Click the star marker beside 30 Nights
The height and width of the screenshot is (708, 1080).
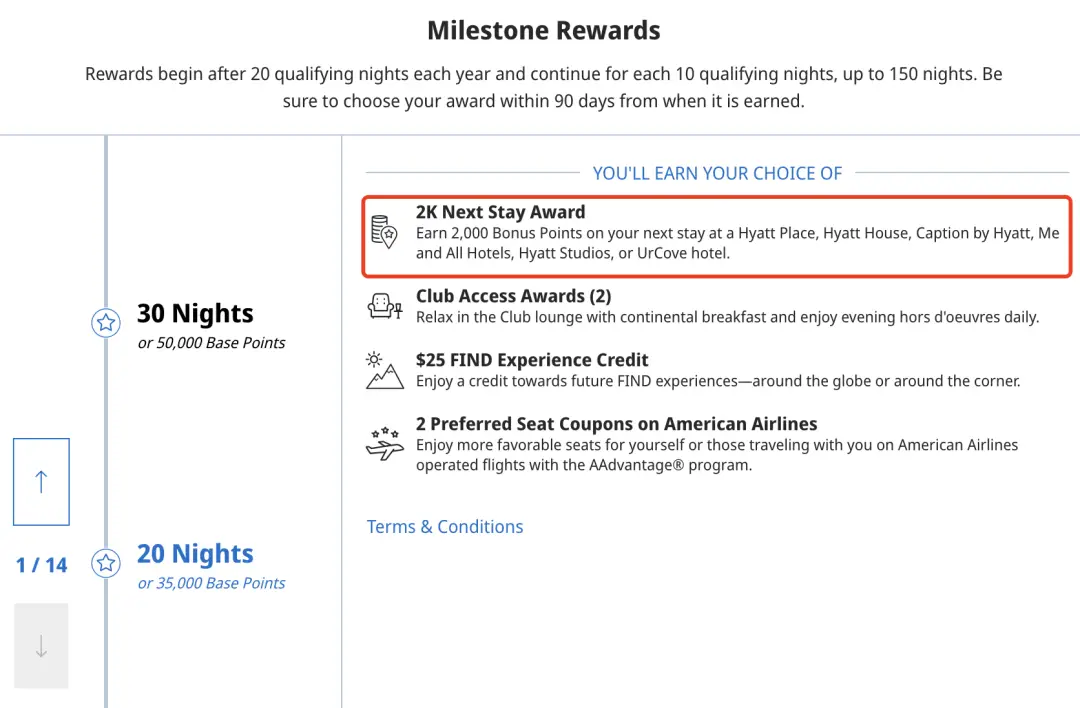click(x=106, y=323)
